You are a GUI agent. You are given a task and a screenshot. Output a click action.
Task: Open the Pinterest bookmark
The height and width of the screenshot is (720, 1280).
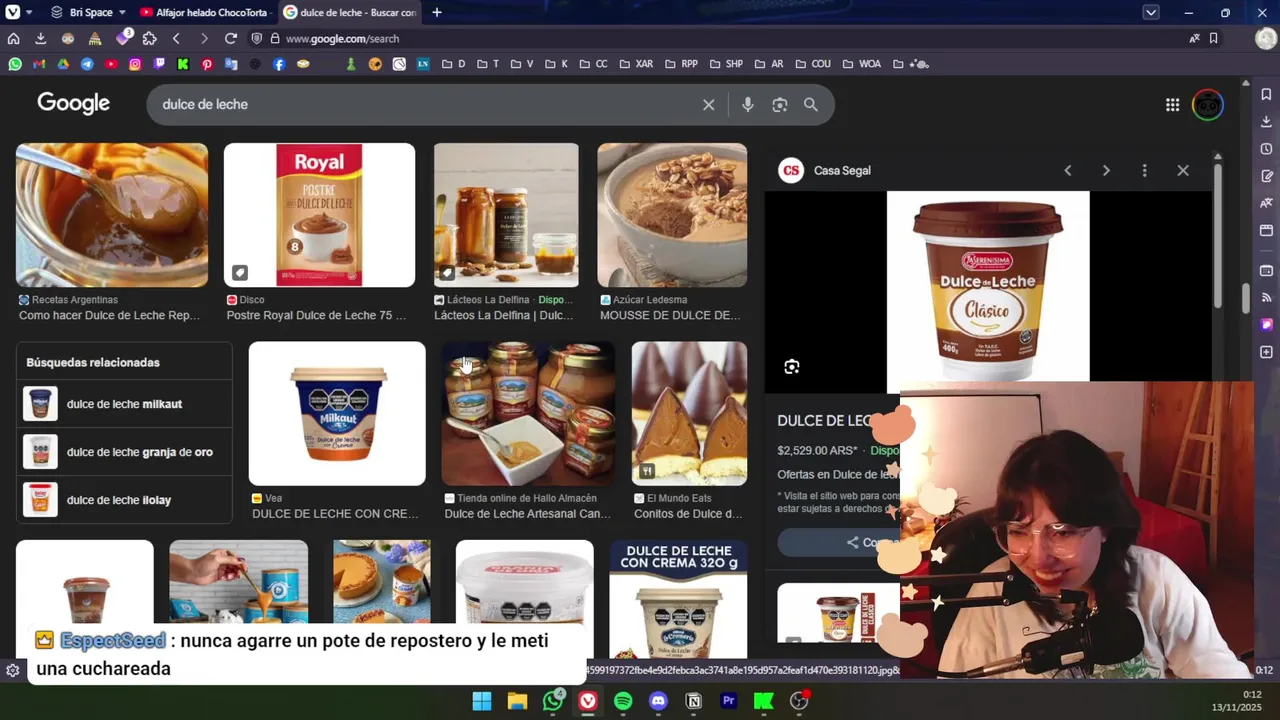click(207, 64)
